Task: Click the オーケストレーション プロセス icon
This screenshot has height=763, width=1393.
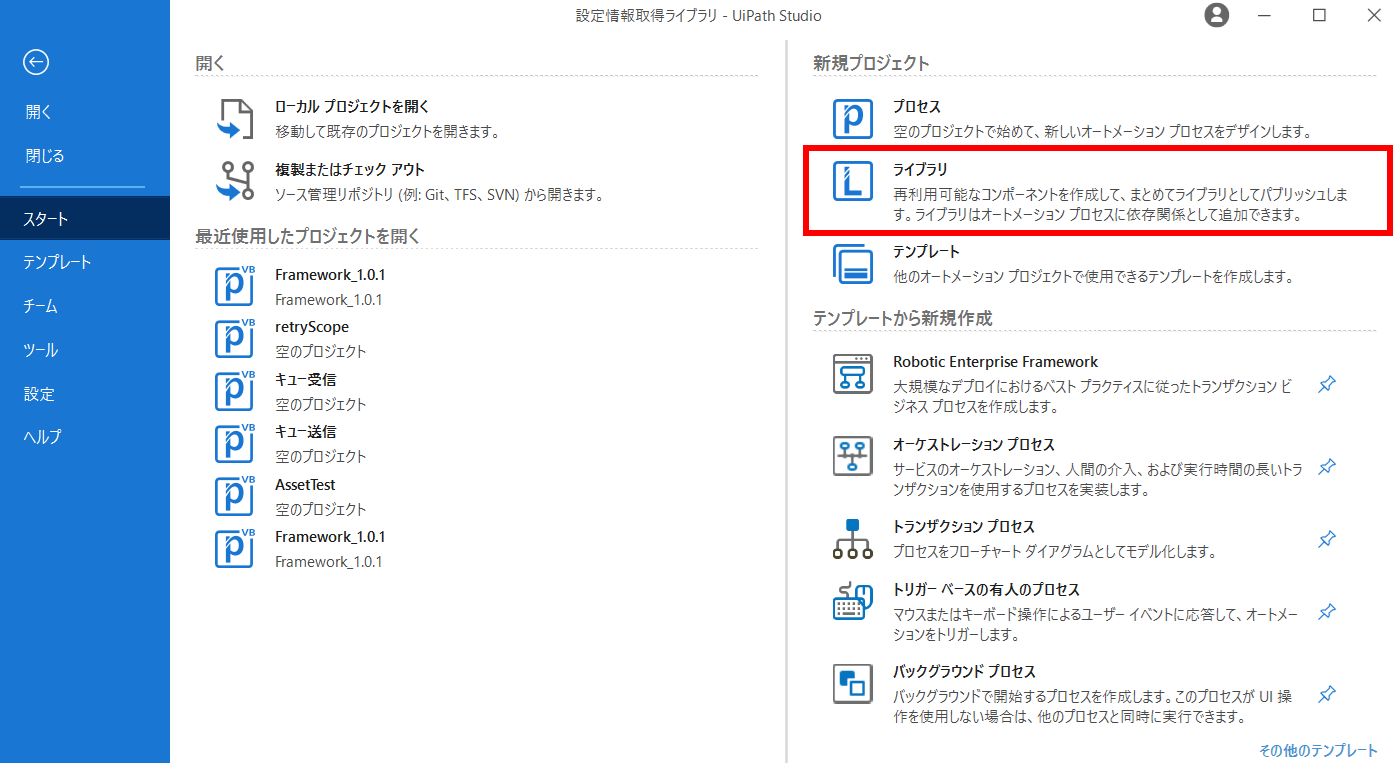Action: (x=853, y=456)
